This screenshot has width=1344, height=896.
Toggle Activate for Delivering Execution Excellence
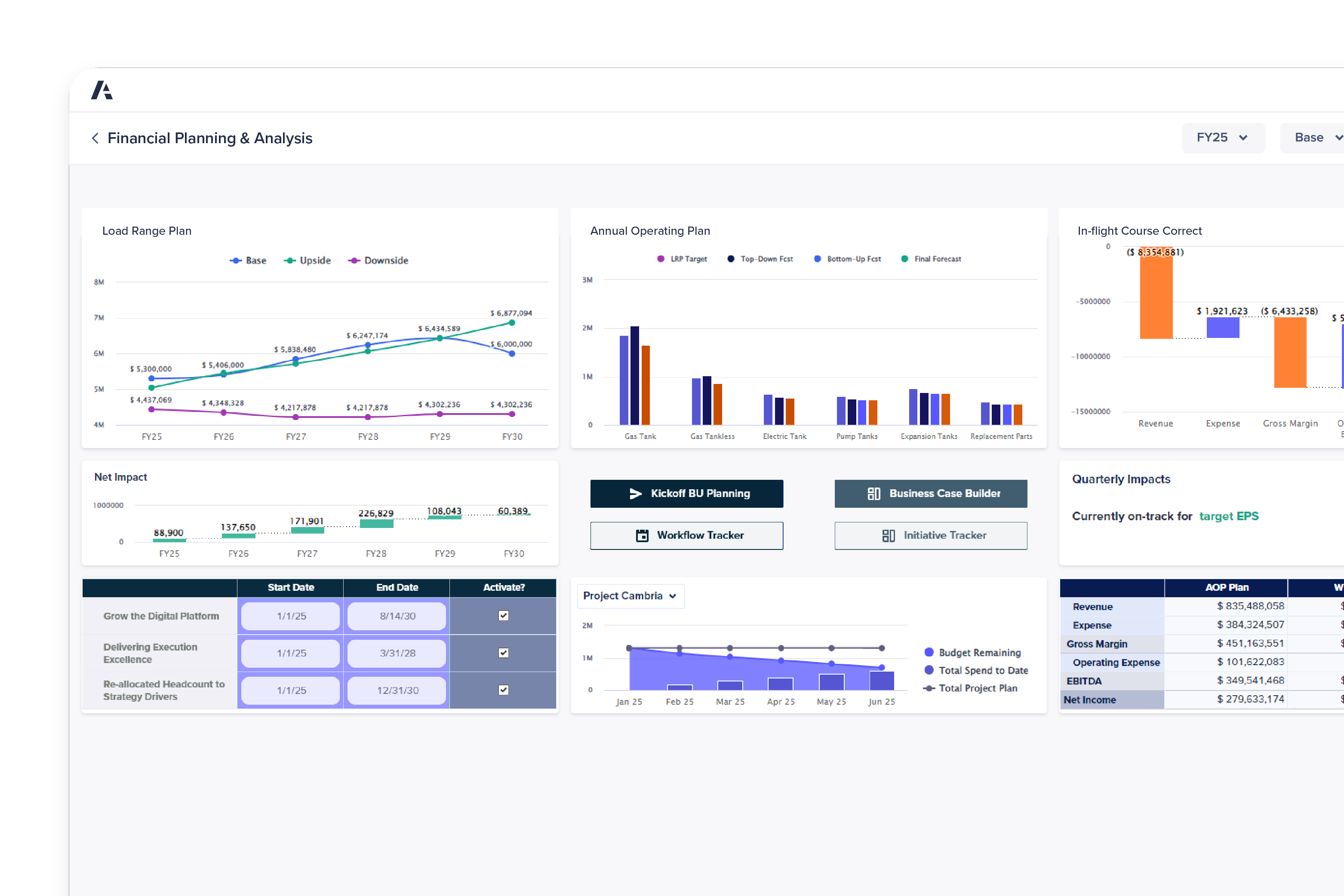[x=503, y=653]
